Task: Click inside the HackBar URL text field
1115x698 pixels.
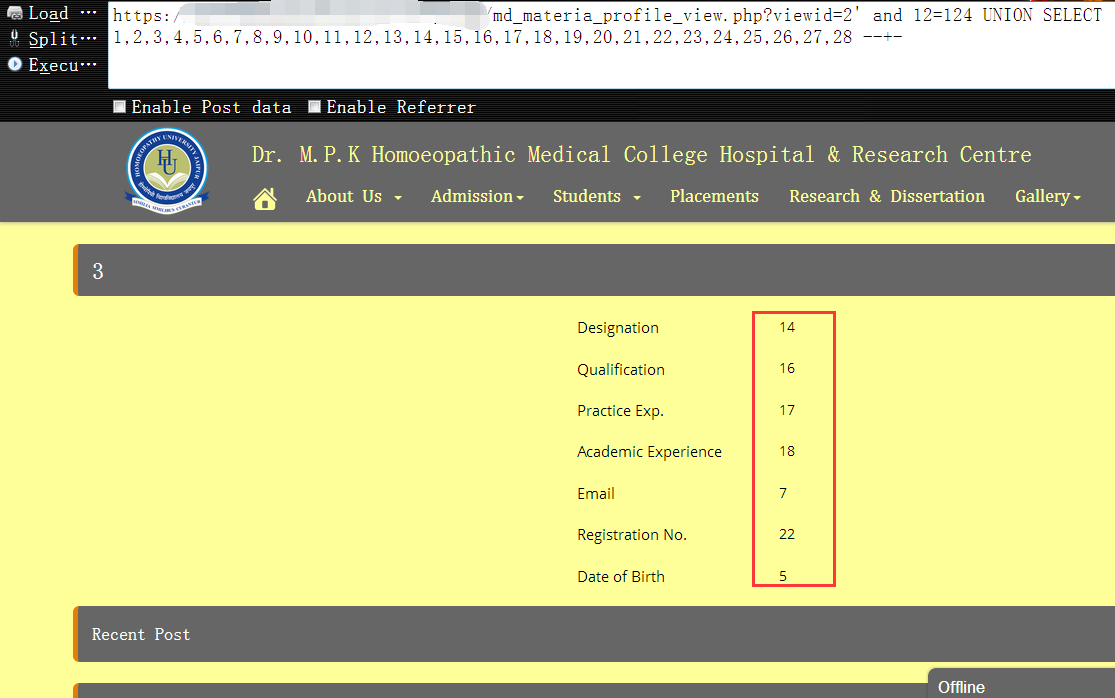Action: (x=611, y=45)
